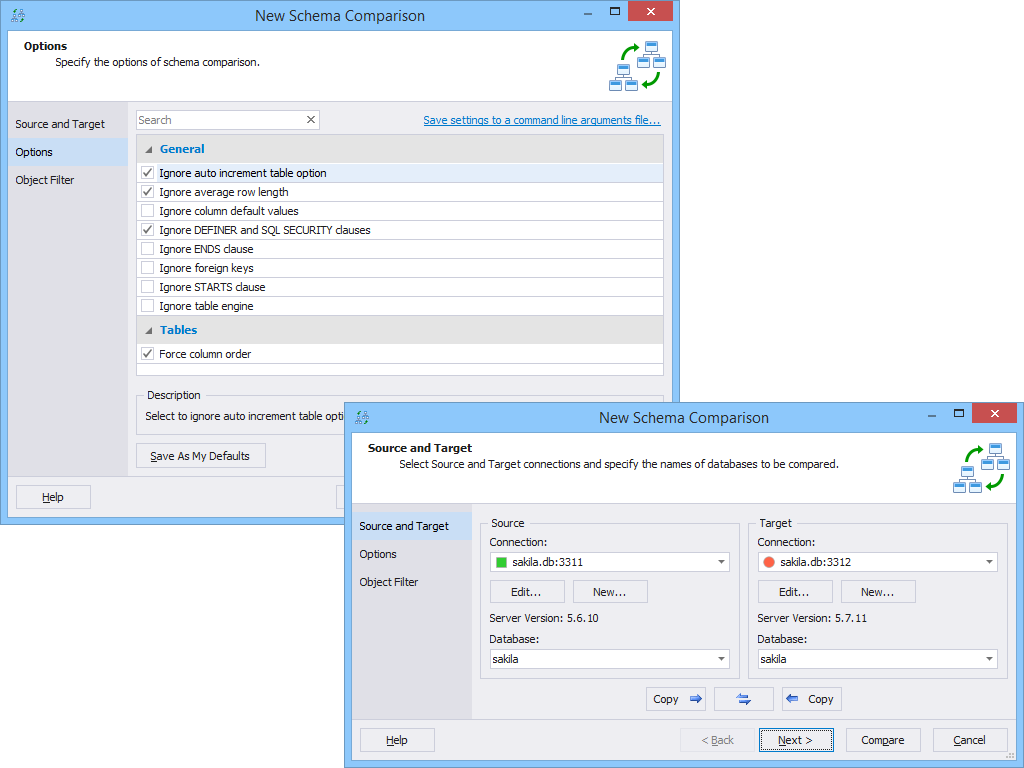1024x768 pixels.
Task: Open the Target database dropdown
Action: pos(989,659)
